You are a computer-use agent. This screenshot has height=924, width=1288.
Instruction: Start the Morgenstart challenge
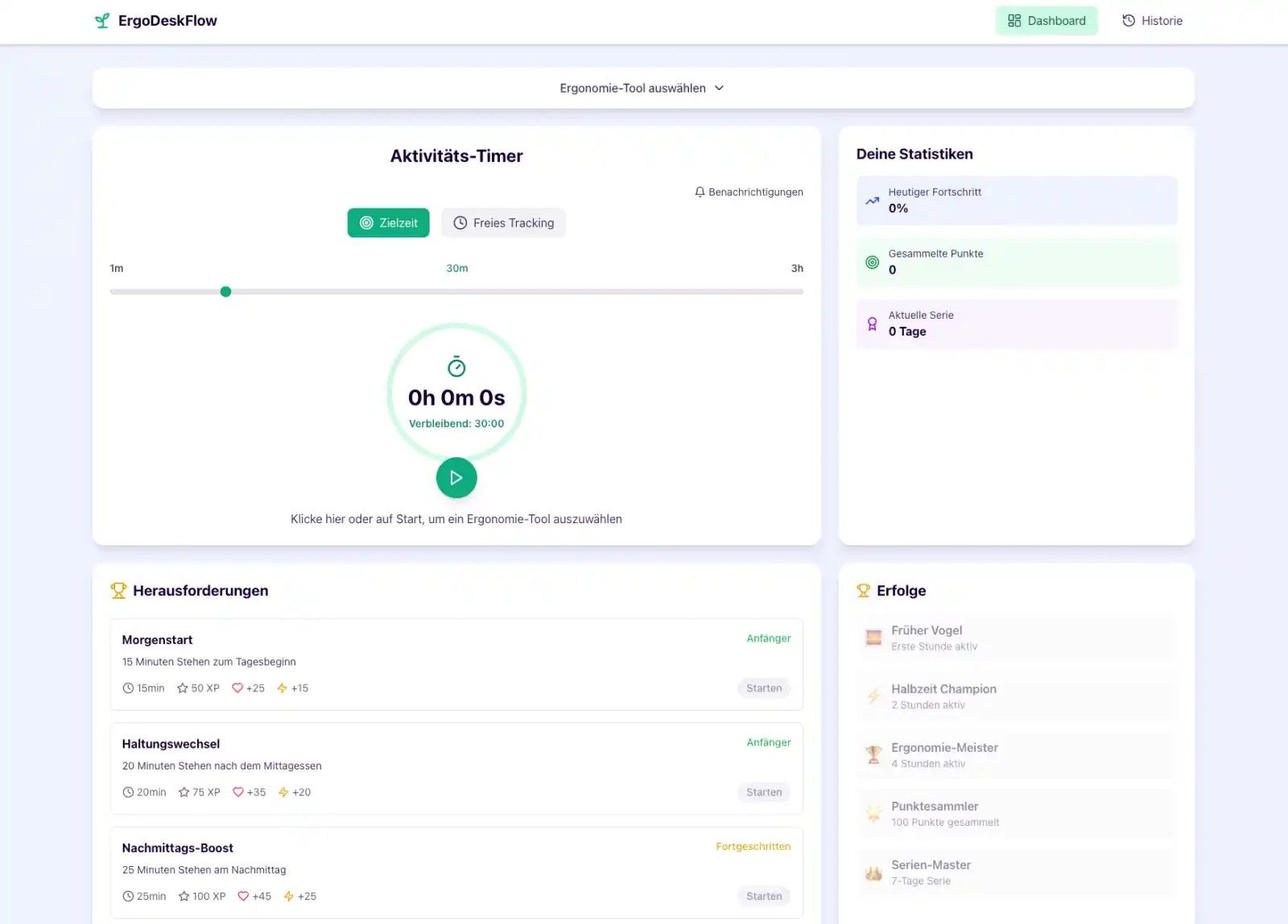[763, 688]
